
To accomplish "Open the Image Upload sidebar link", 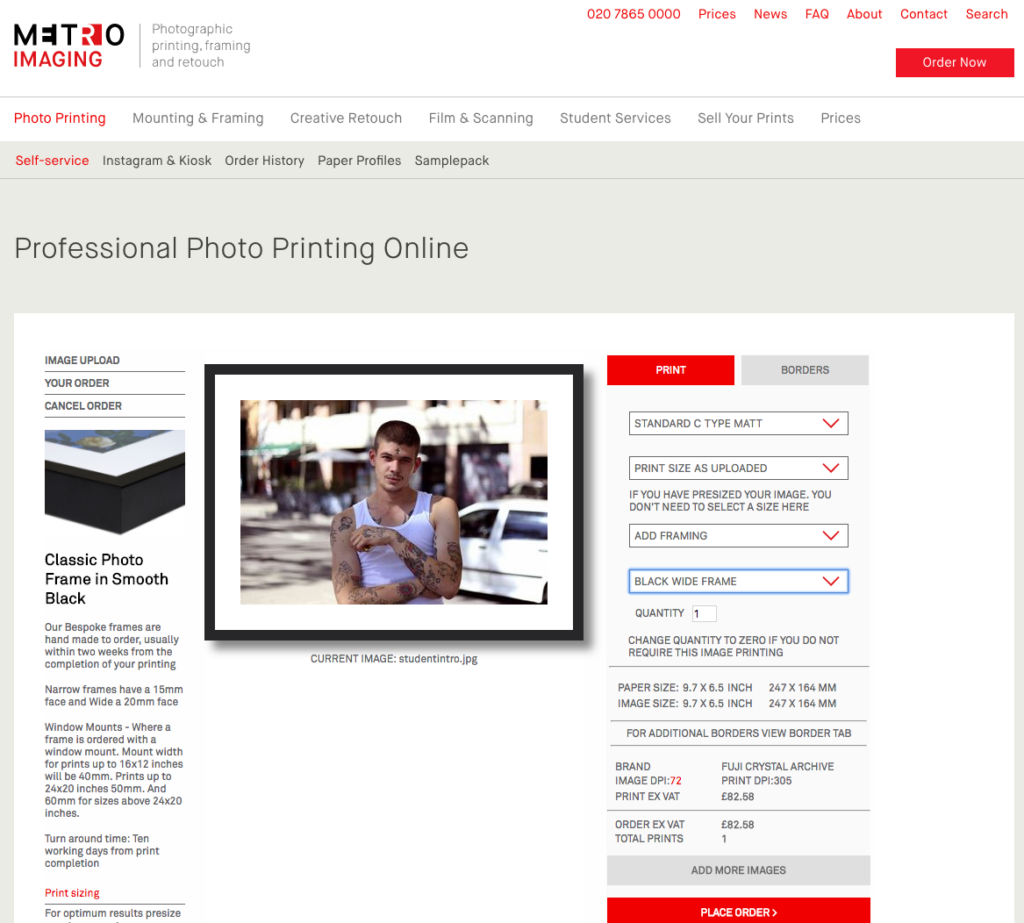I will tap(82, 360).
